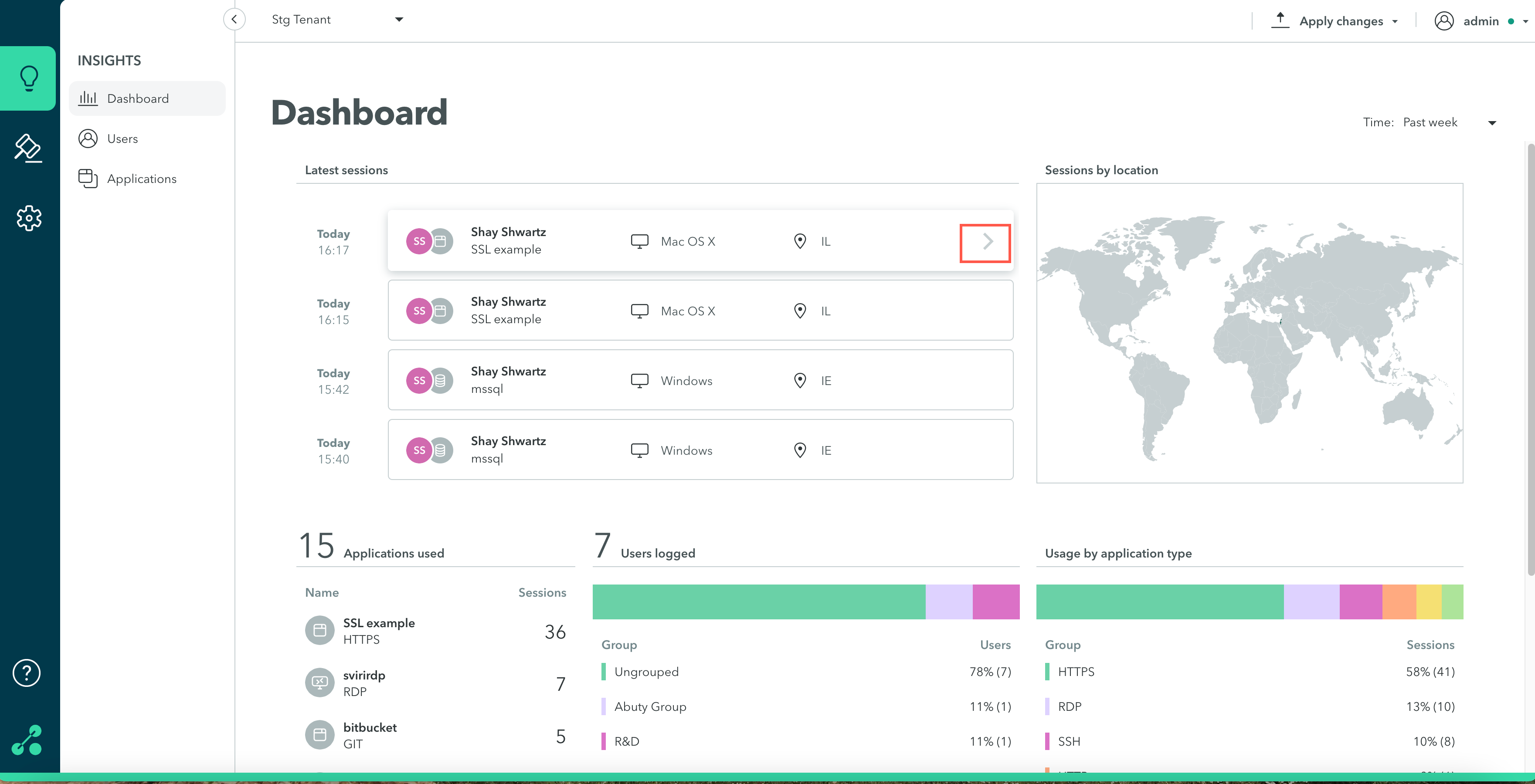Viewport: 1535px width, 784px height.
Task: Click the SSL example application icon
Action: (x=320, y=630)
